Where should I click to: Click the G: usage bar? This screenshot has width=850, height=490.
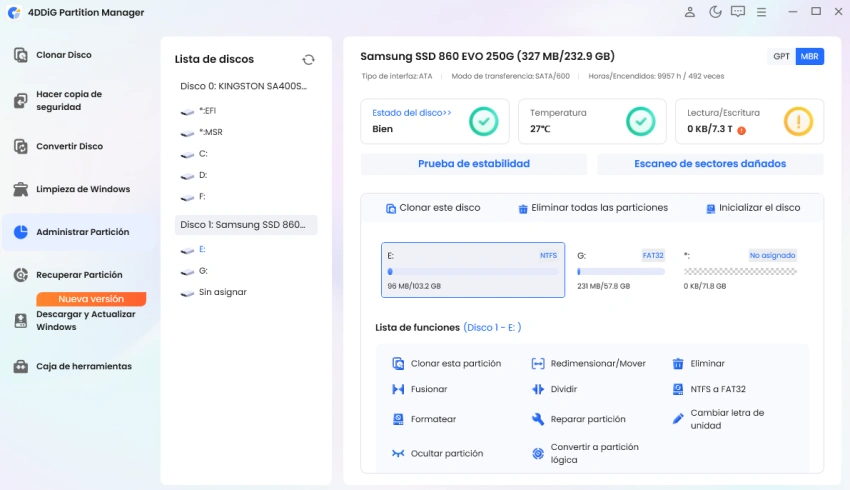tap(621, 272)
